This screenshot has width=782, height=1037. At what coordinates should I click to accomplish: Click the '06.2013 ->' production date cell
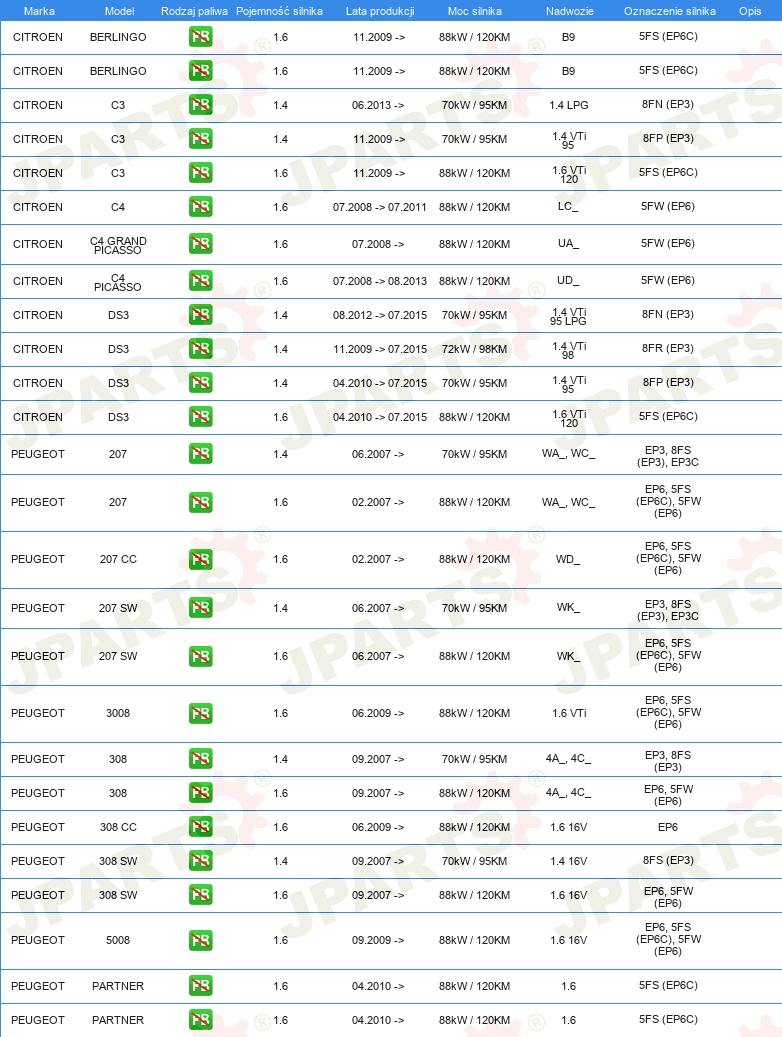(x=378, y=105)
